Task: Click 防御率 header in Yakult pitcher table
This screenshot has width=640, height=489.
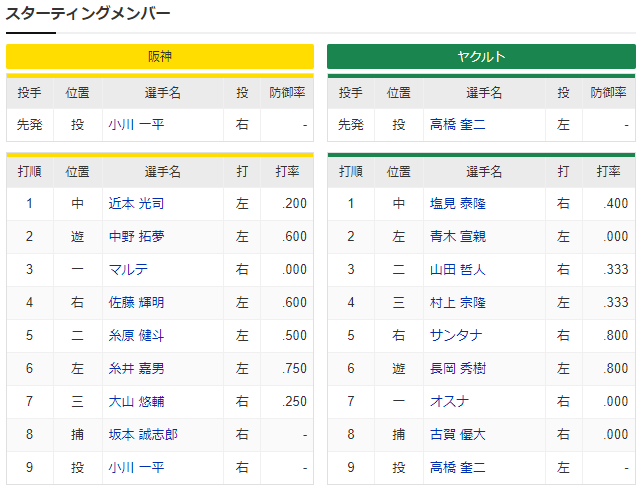Action: click(x=608, y=93)
